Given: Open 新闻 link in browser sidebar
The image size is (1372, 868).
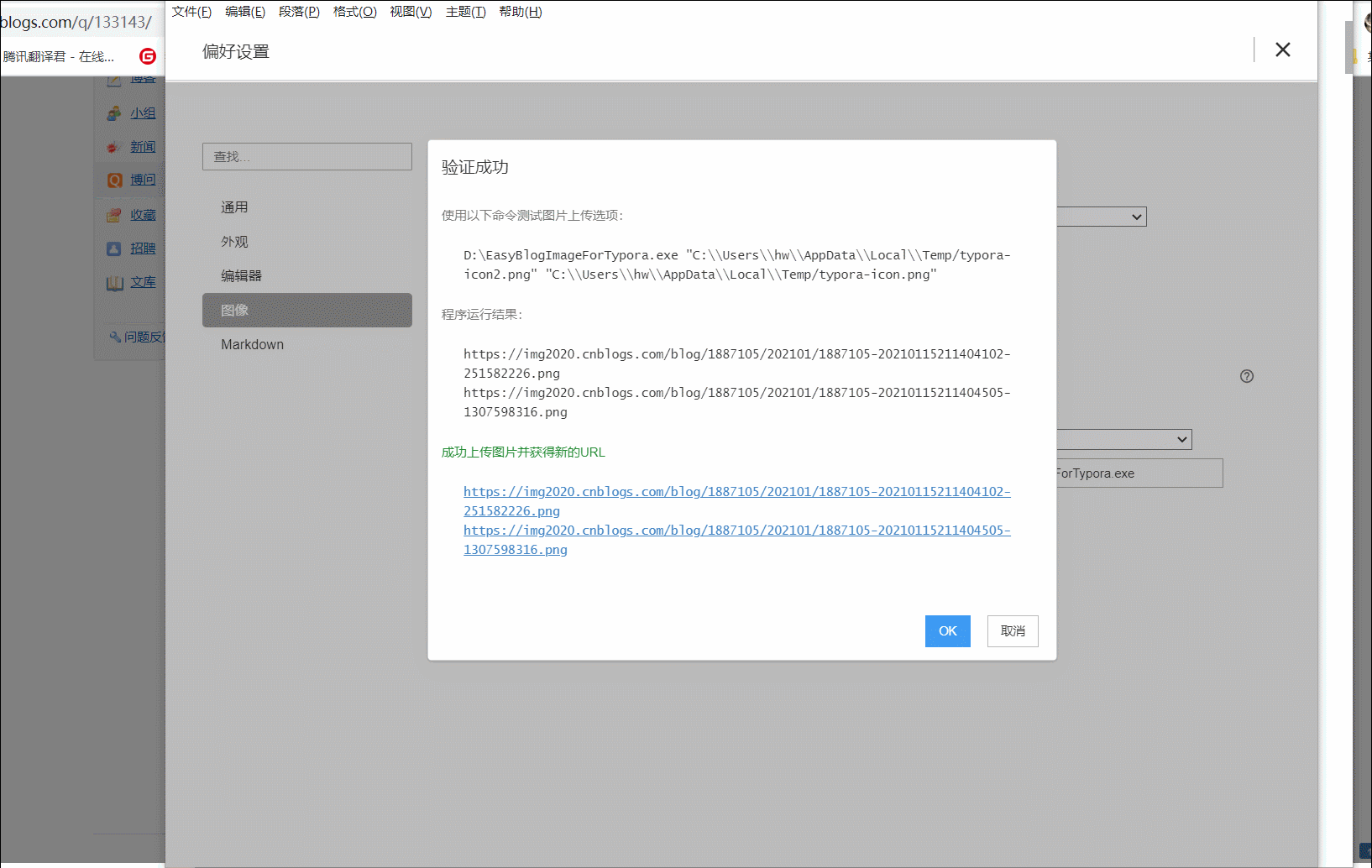Looking at the screenshot, I should click(x=143, y=147).
